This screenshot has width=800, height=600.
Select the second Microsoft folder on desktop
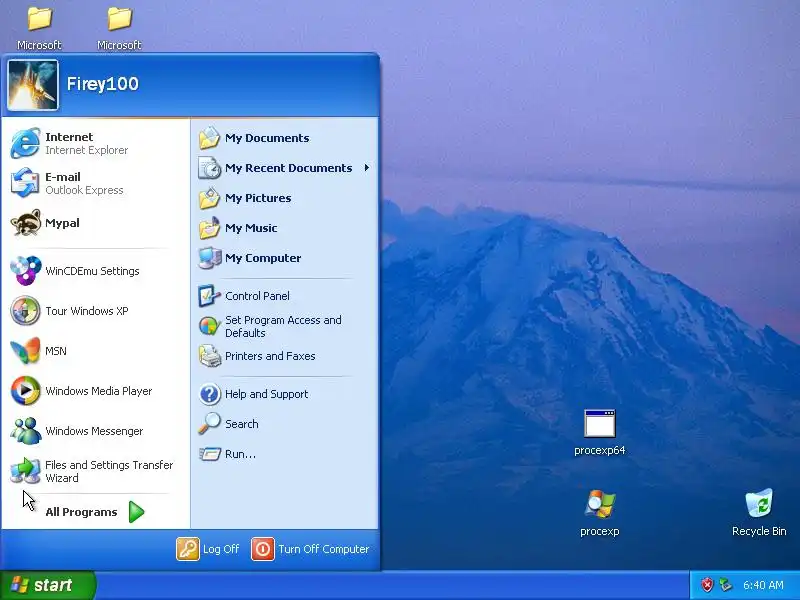pyautogui.click(x=119, y=19)
